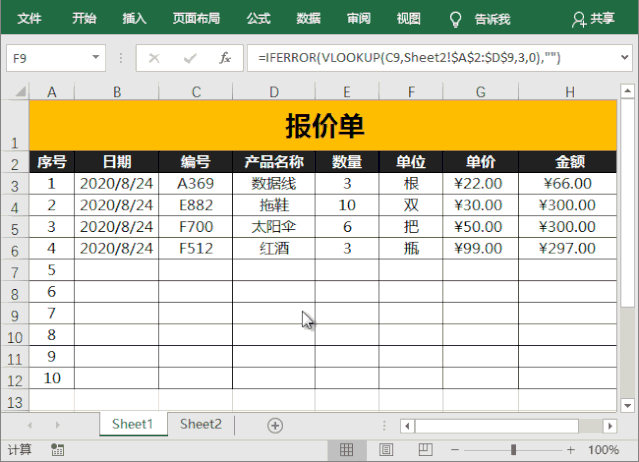Click the macro recording status bar icon

click(x=57, y=450)
